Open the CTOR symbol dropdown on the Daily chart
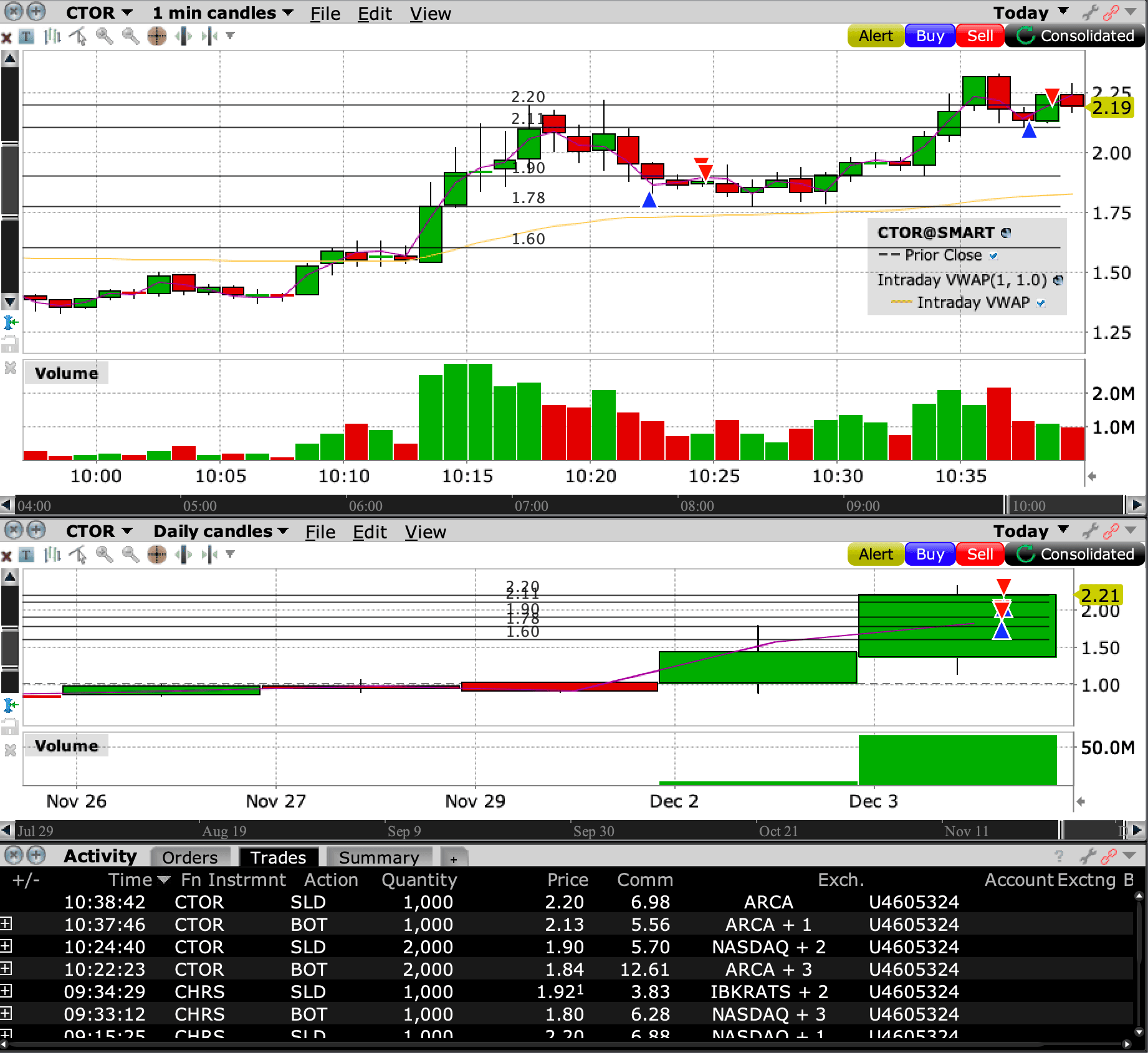 point(99,531)
